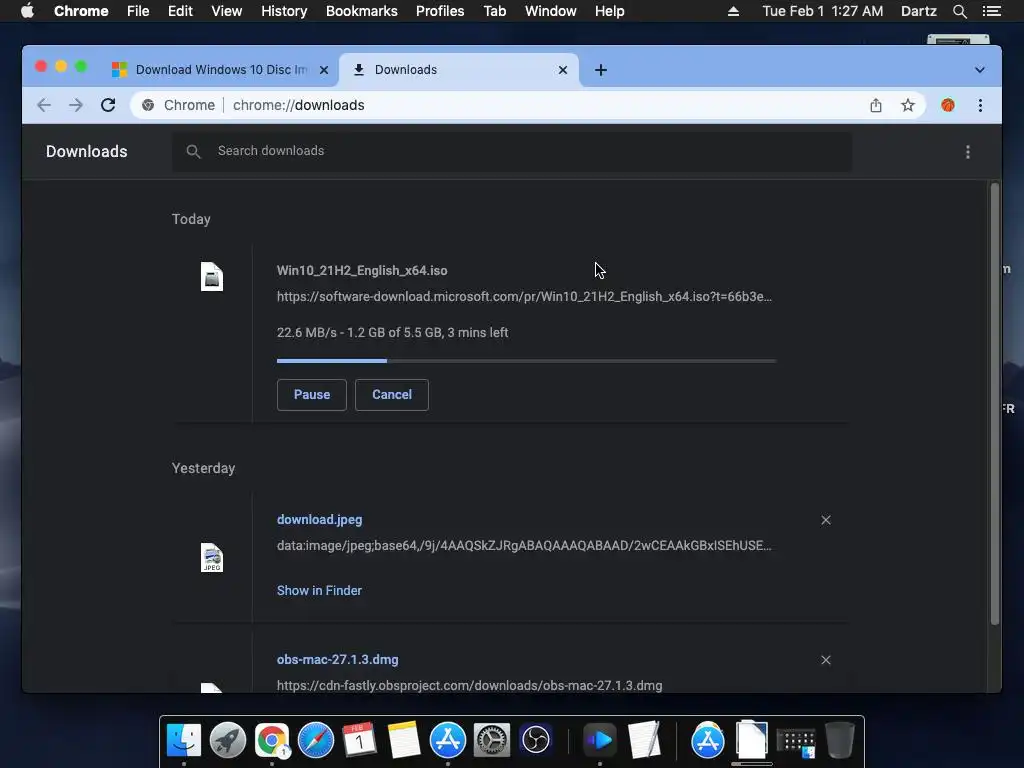Cancel the Win10 ISO download
Screen dimensions: 1024x768
tap(392, 395)
